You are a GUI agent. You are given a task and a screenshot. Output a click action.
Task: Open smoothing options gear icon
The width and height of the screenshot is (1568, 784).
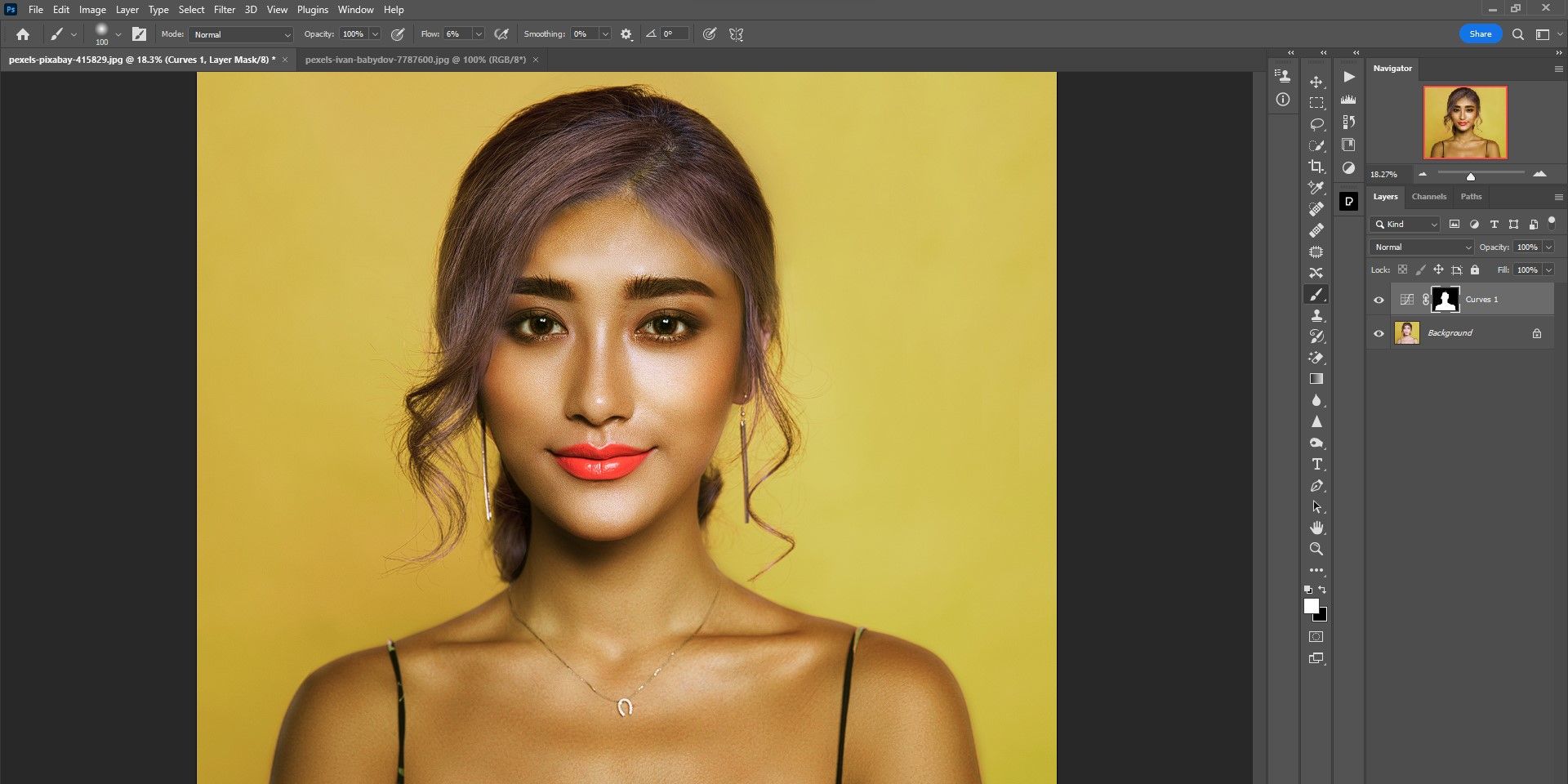(626, 34)
